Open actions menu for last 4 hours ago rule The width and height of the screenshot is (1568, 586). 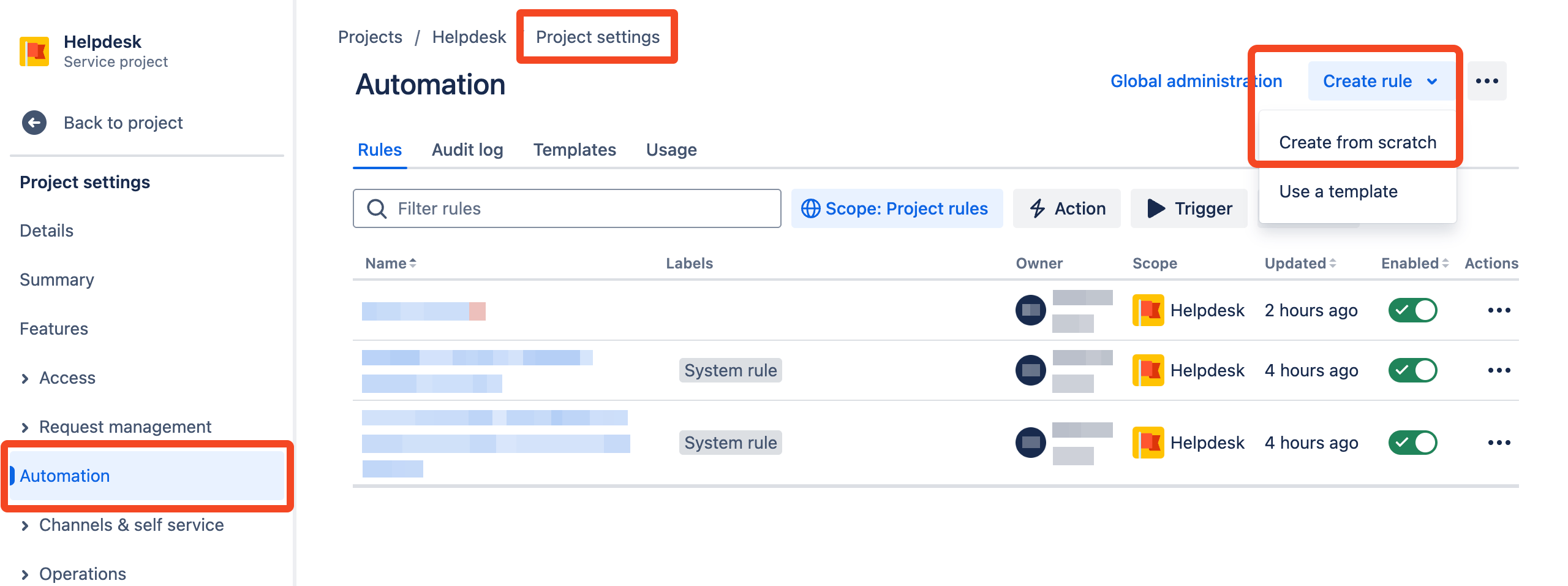(x=1499, y=443)
